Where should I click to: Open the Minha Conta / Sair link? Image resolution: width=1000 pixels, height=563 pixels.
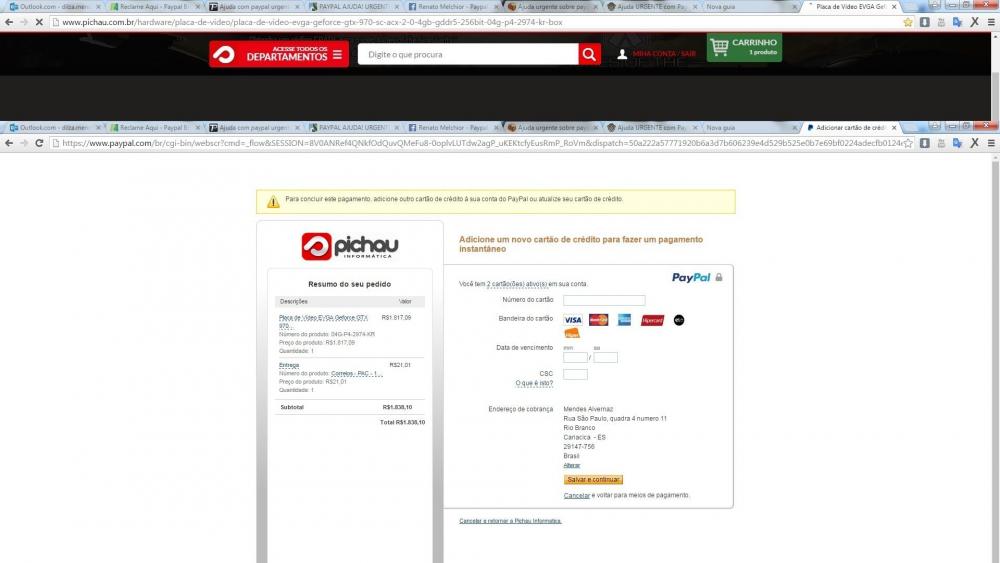tap(664, 54)
